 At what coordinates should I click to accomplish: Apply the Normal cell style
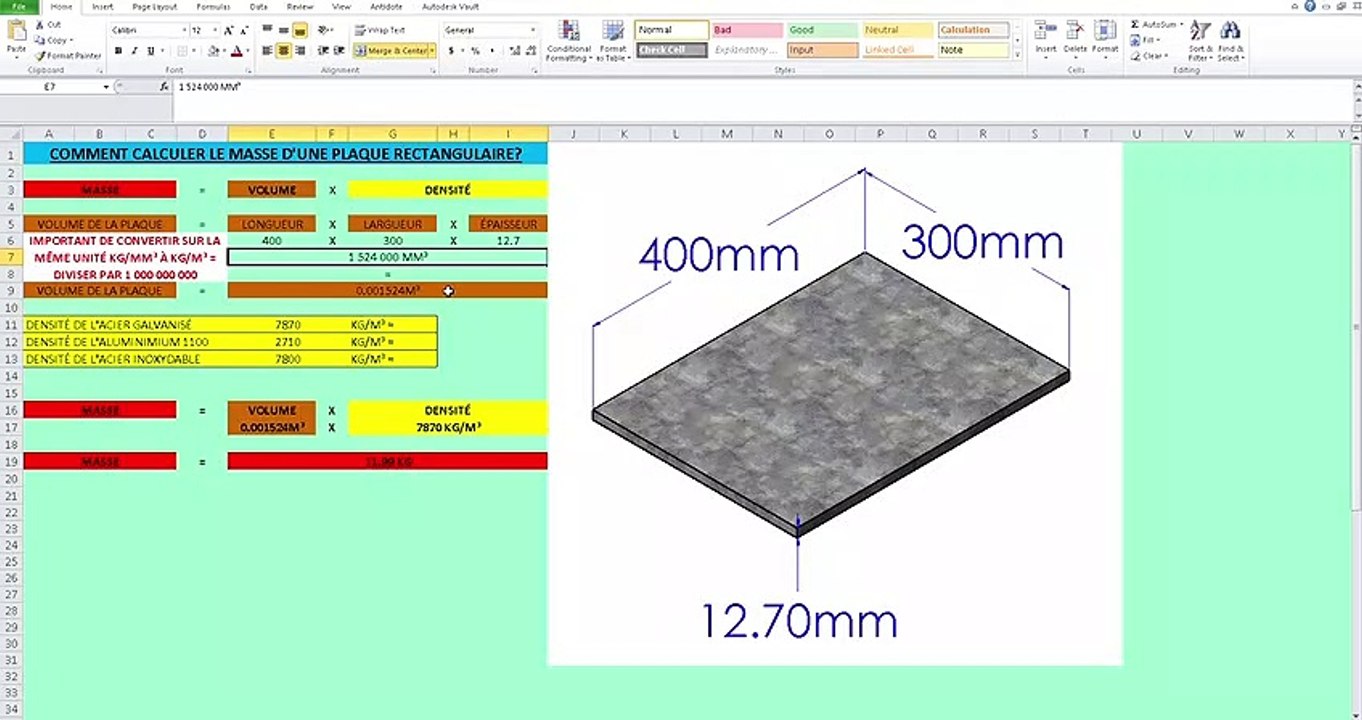[671, 30]
